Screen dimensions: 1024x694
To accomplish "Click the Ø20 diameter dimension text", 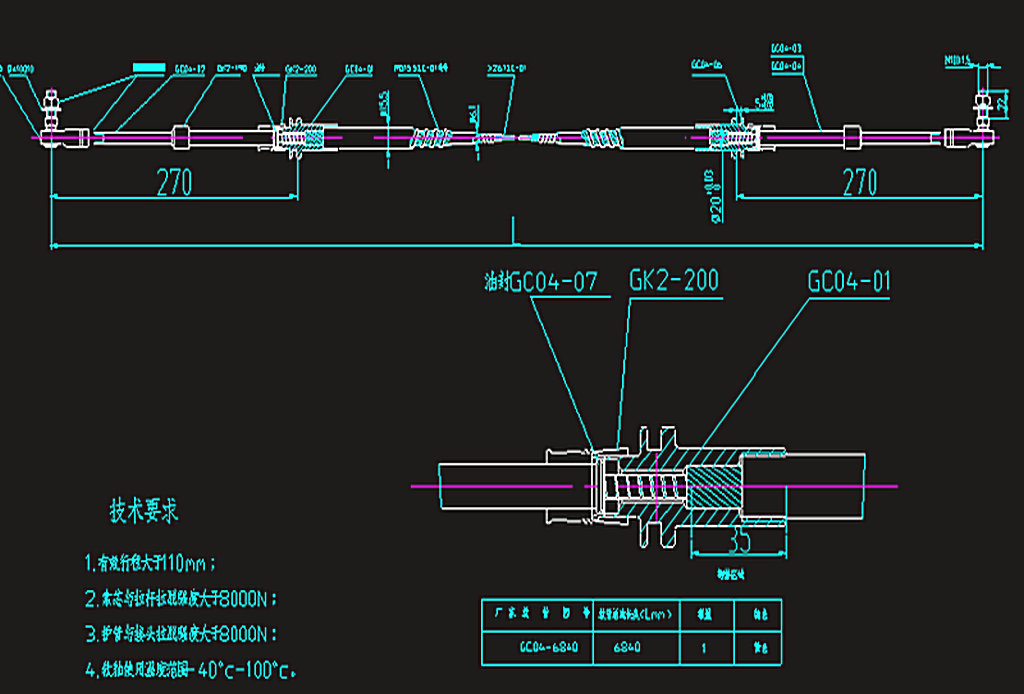I will 714,197.
